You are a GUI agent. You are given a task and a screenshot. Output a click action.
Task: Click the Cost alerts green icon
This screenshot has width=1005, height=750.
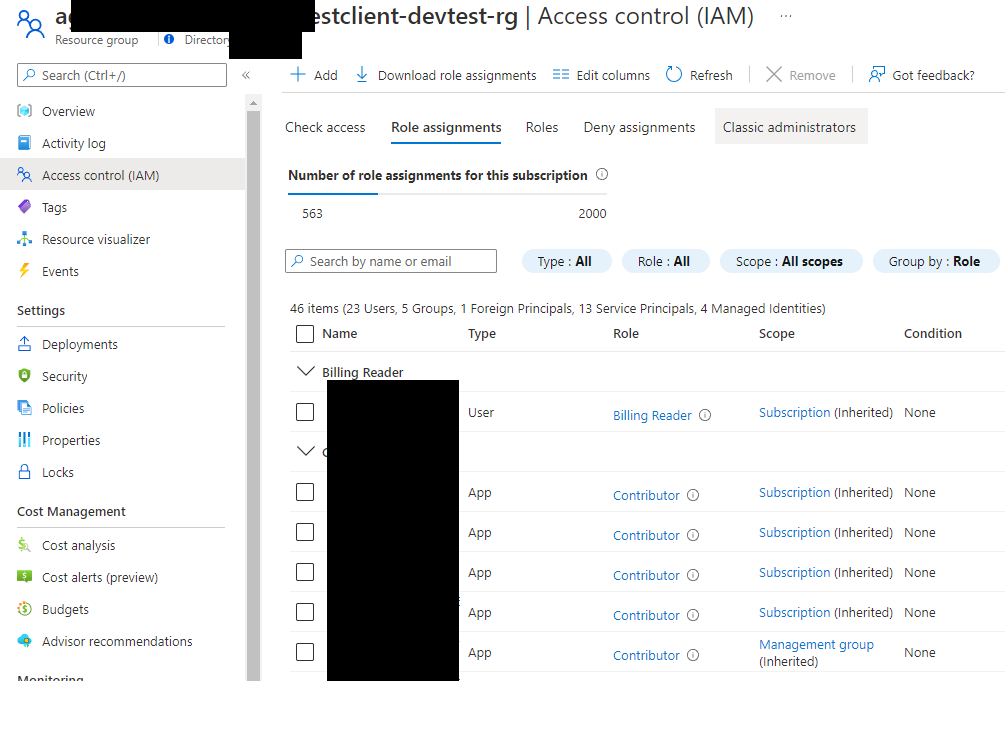[24, 576]
